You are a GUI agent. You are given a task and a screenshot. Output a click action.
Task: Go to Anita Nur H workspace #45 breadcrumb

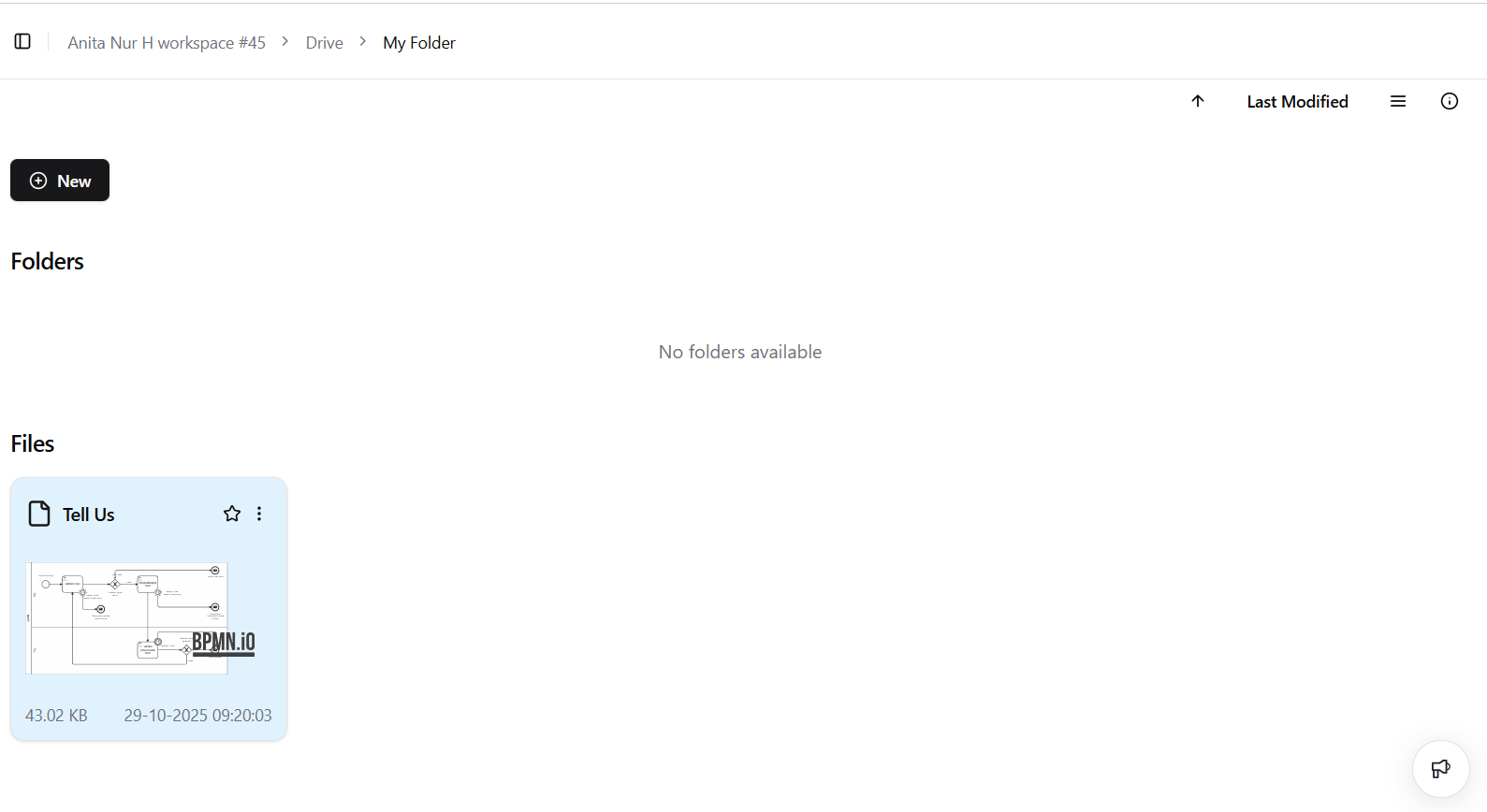pos(167,43)
